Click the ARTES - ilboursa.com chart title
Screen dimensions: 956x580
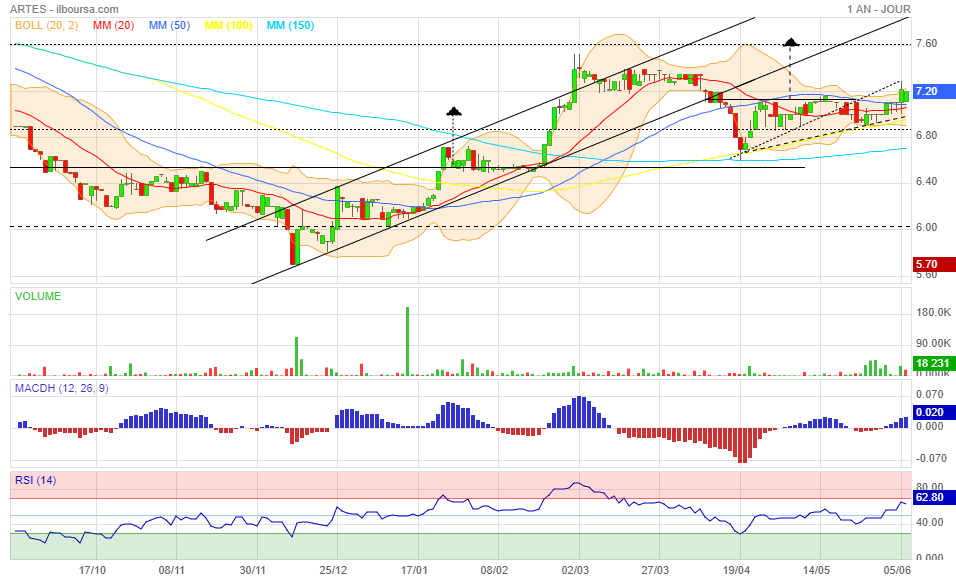coord(64,9)
